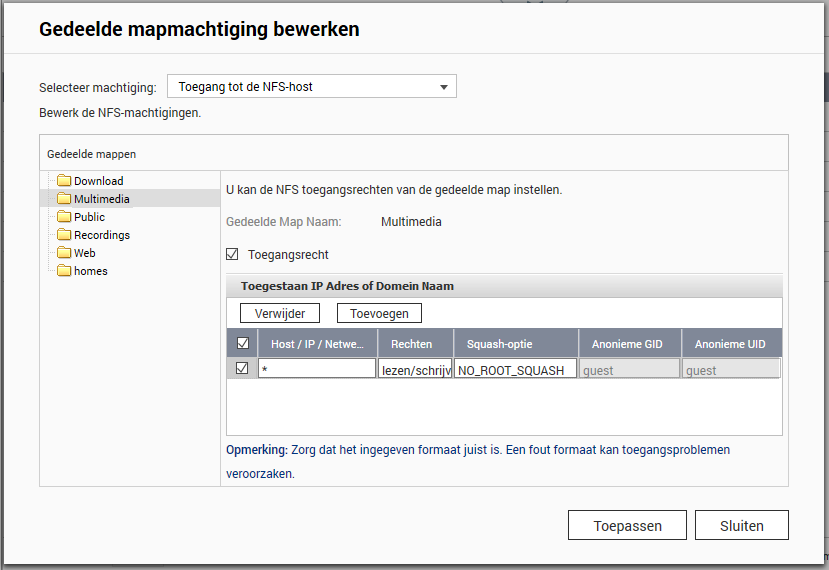Click the Toevoegen button
The image size is (829, 570).
380,313
